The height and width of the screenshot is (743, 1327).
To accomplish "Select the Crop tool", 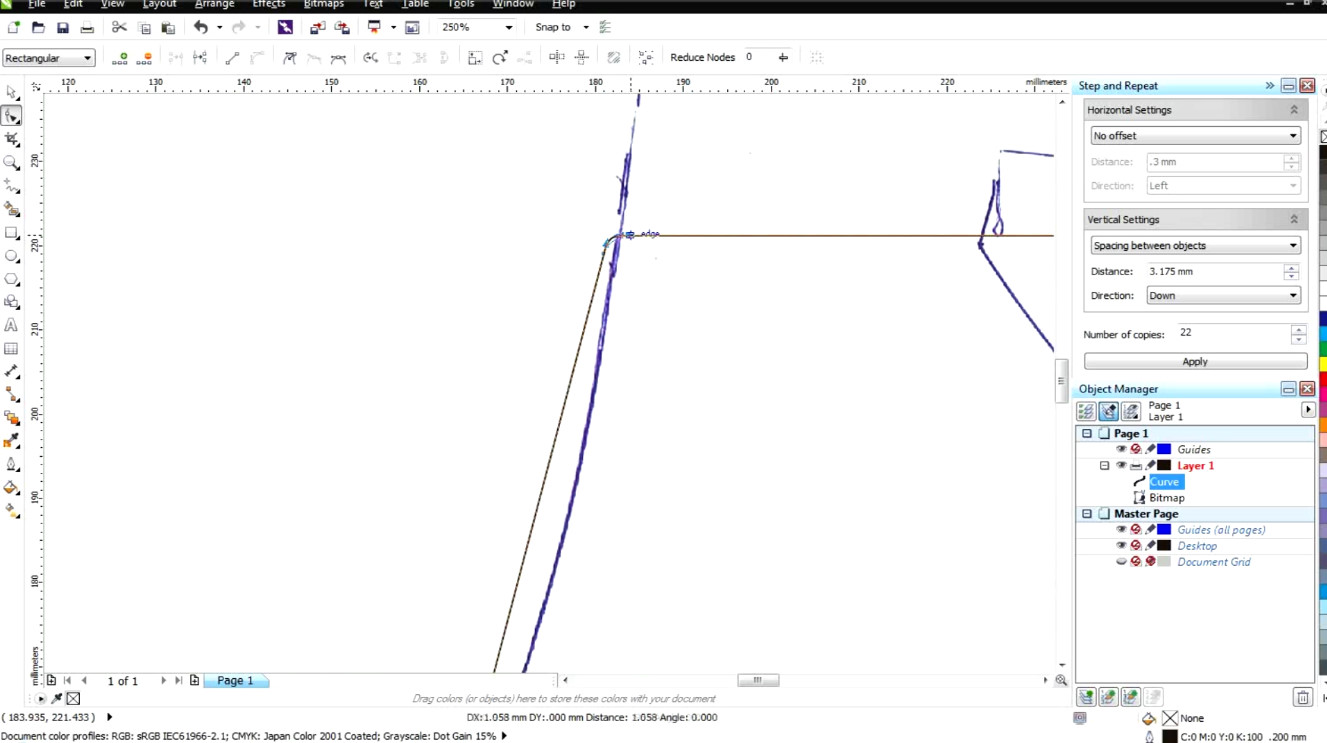I will pos(12,139).
